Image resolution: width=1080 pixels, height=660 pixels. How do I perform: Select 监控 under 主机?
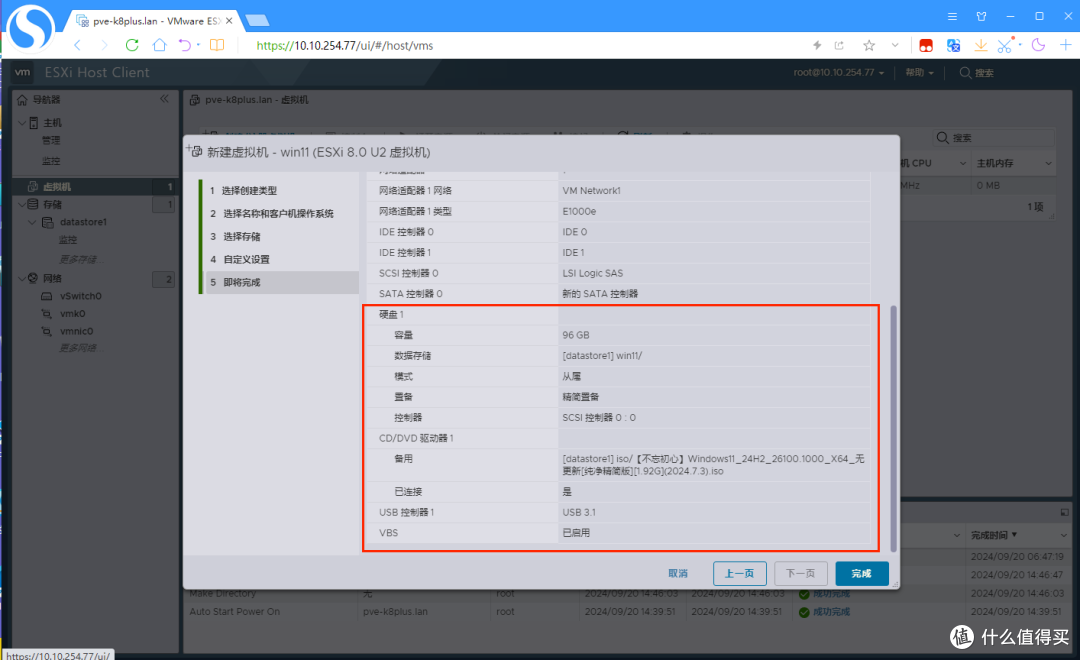(51, 161)
